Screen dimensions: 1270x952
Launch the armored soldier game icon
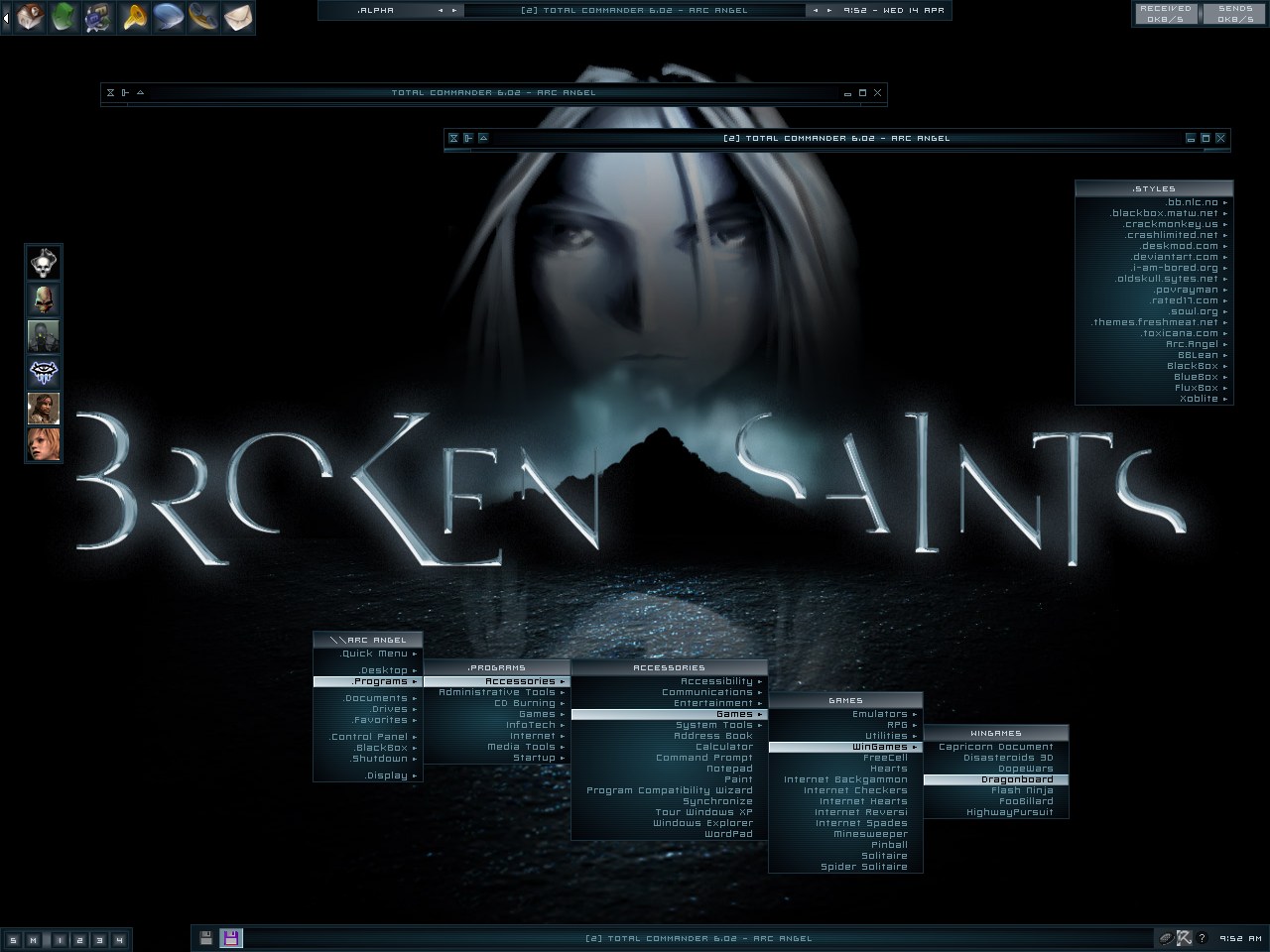(44, 336)
